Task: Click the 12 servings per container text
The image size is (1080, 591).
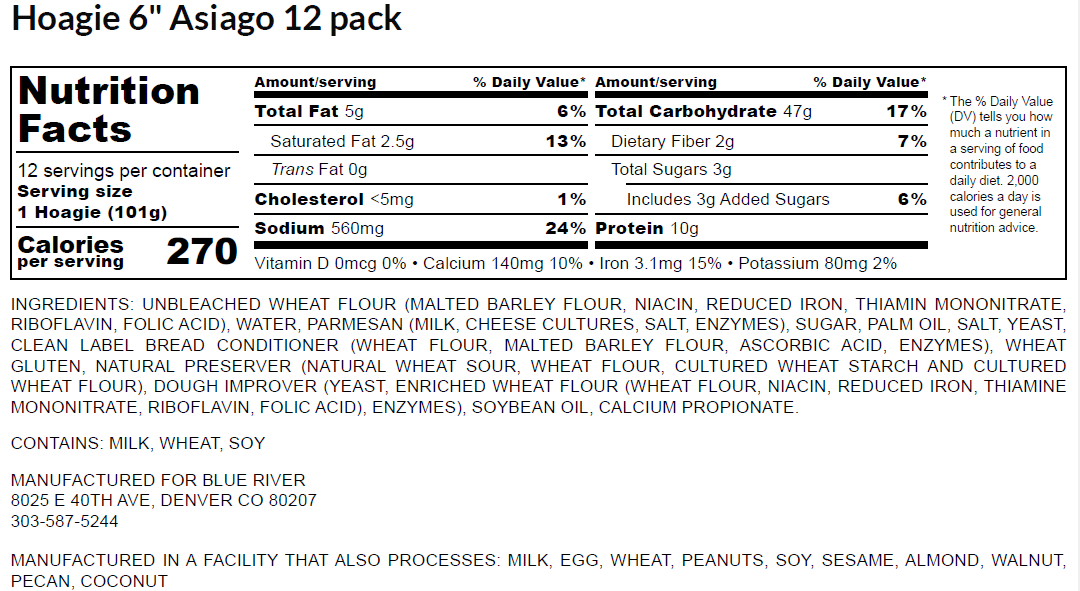Action: click(124, 171)
